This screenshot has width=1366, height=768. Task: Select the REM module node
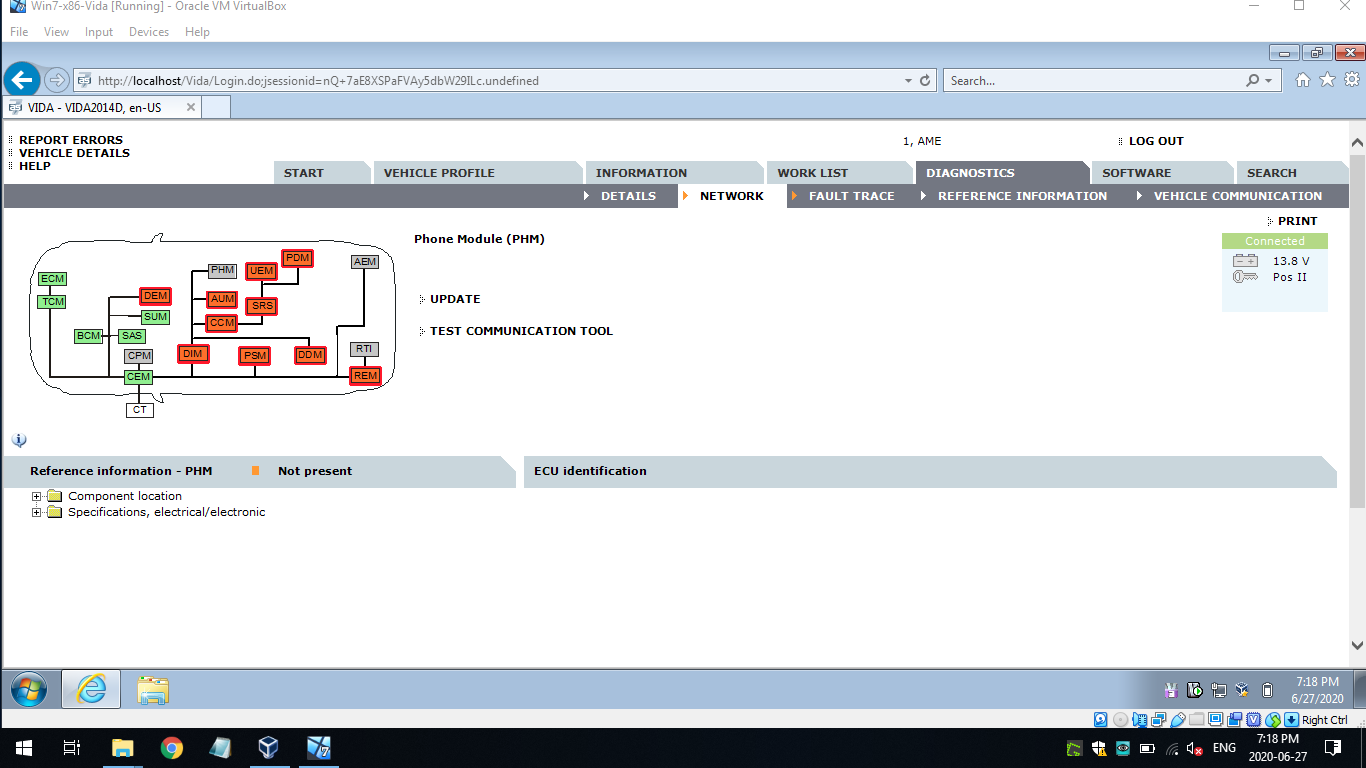[365, 376]
